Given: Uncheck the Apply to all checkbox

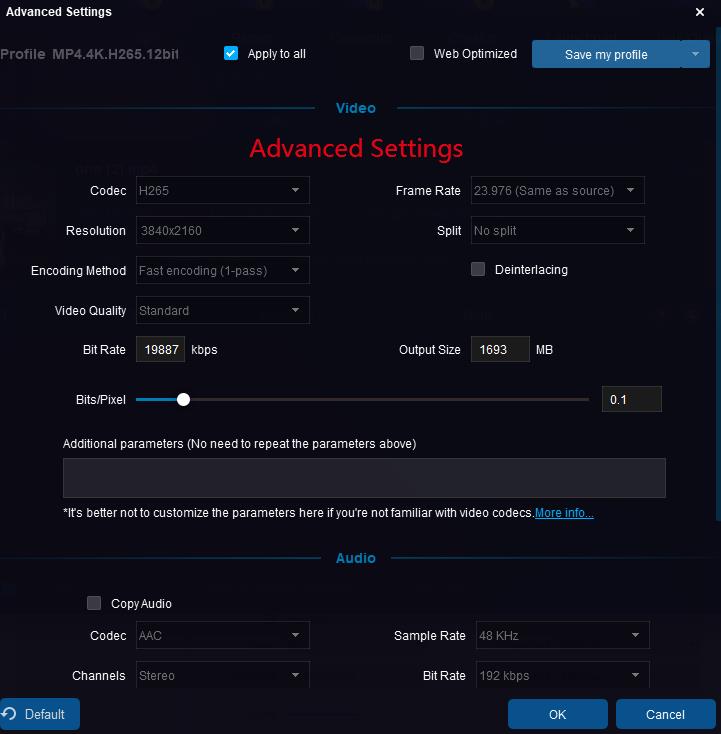Looking at the screenshot, I should [x=231, y=53].
